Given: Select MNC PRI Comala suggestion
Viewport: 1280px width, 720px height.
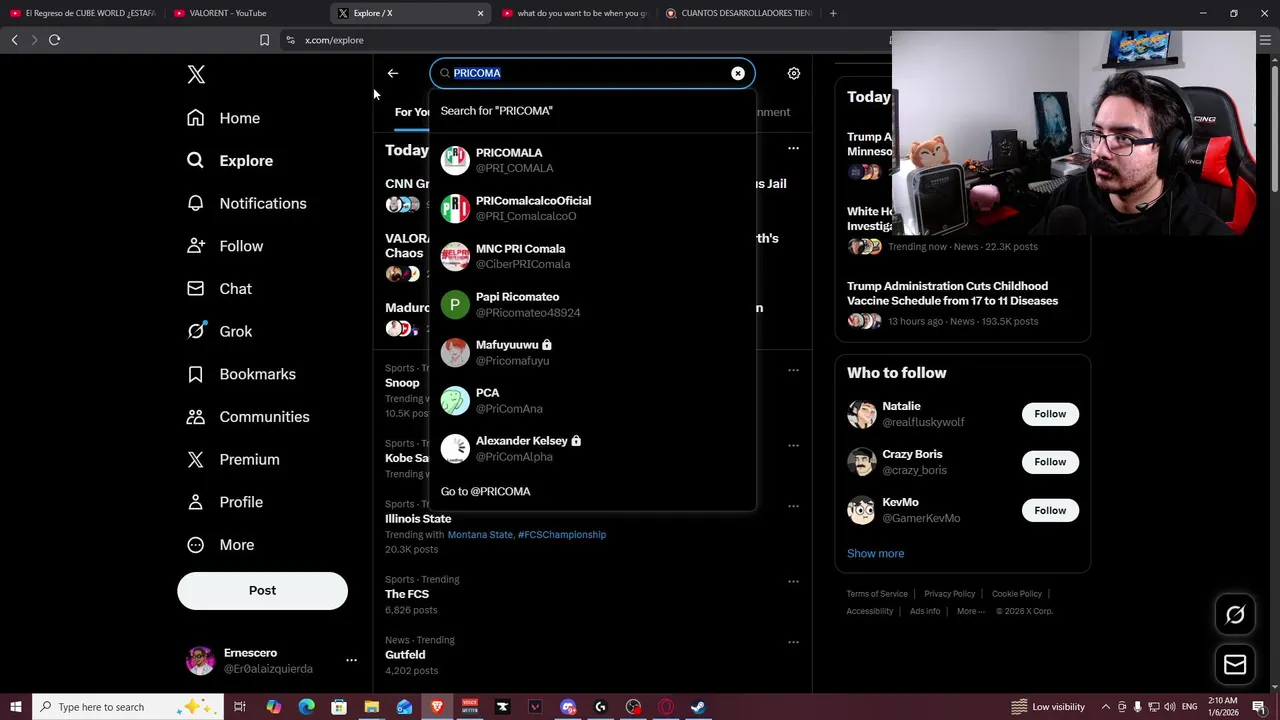Looking at the screenshot, I should pos(592,256).
